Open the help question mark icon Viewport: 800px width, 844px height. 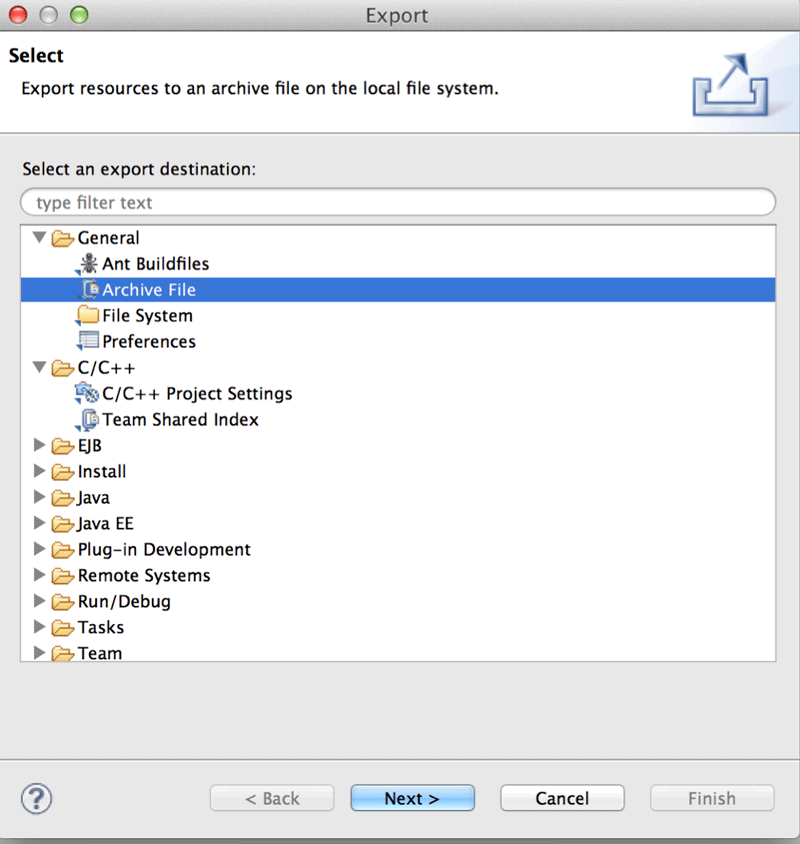(36, 798)
